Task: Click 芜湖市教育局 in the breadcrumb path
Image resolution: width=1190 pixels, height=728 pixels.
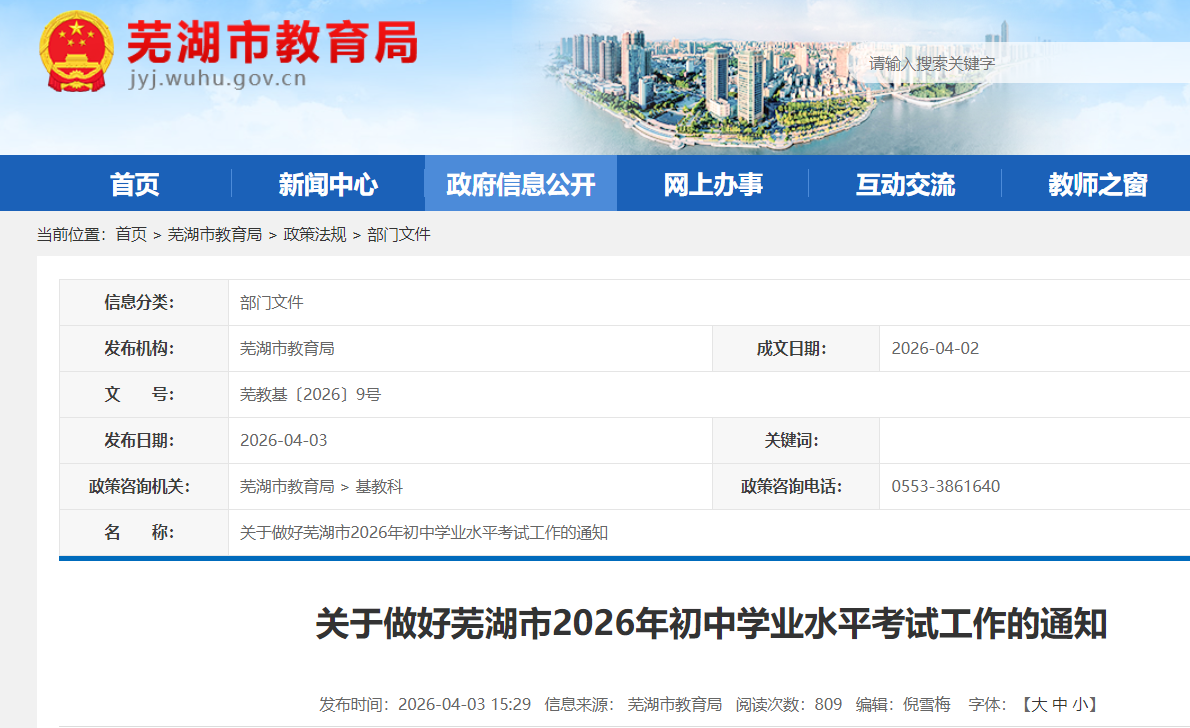Action: point(214,234)
